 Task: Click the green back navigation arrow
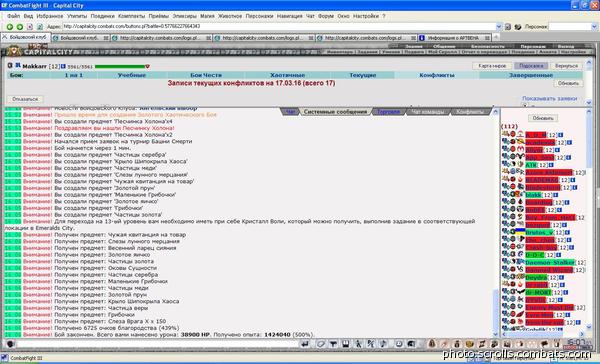tap(10, 27)
